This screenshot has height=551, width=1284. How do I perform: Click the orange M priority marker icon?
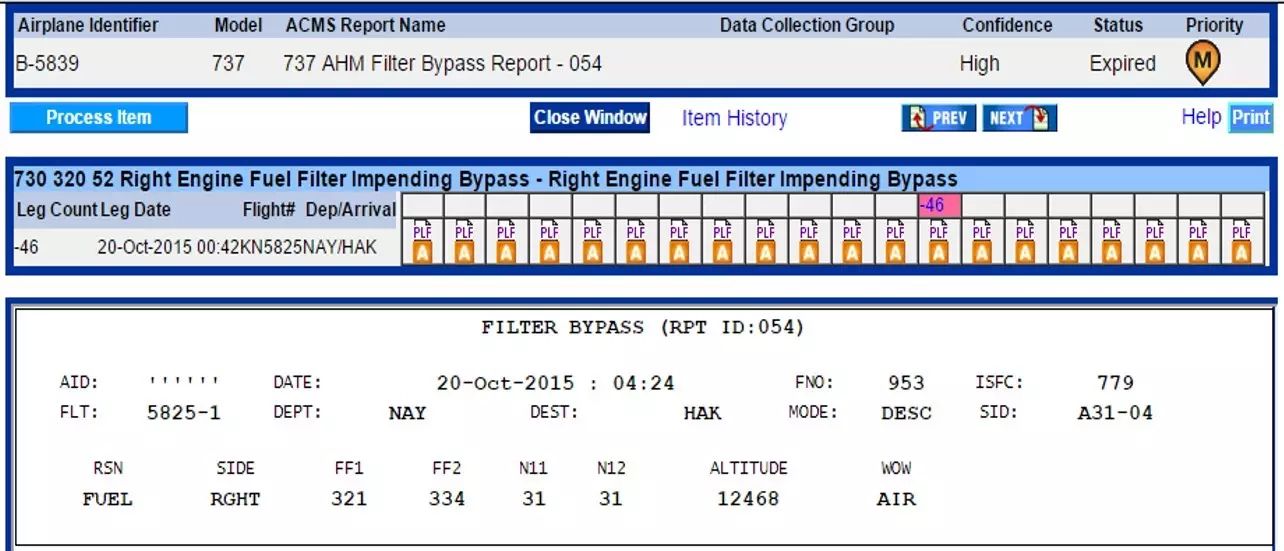pyautogui.click(x=1203, y=64)
